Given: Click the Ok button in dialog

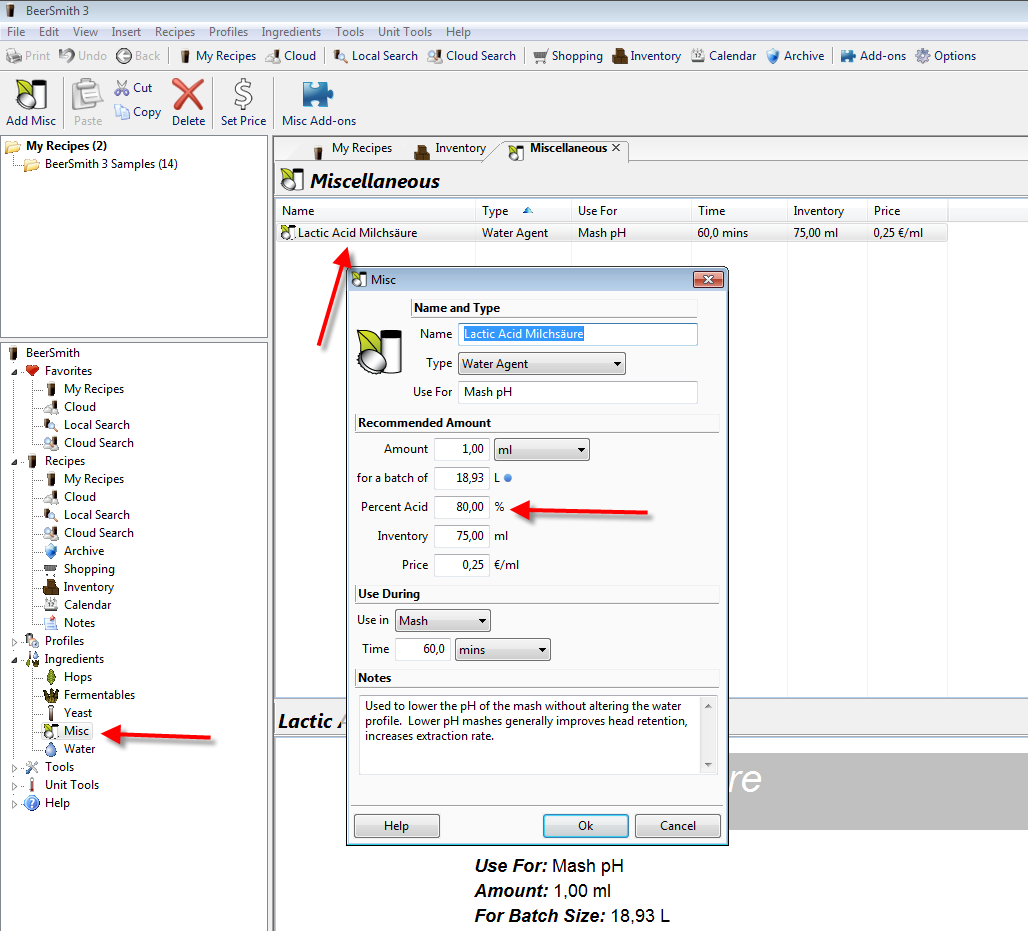Looking at the screenshot, I should click(x=585, y=826).
